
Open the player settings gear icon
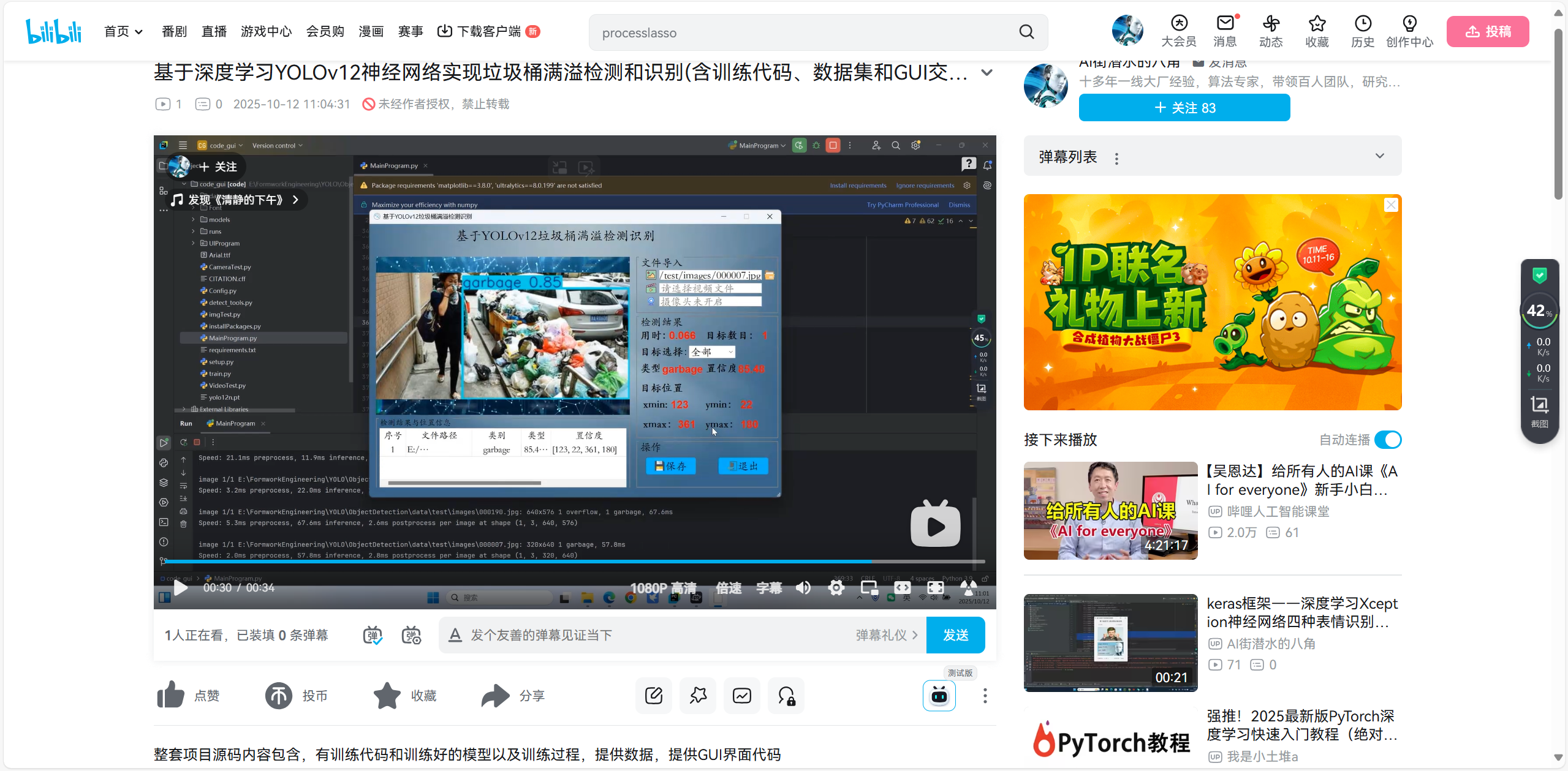[x=836, y=588]
